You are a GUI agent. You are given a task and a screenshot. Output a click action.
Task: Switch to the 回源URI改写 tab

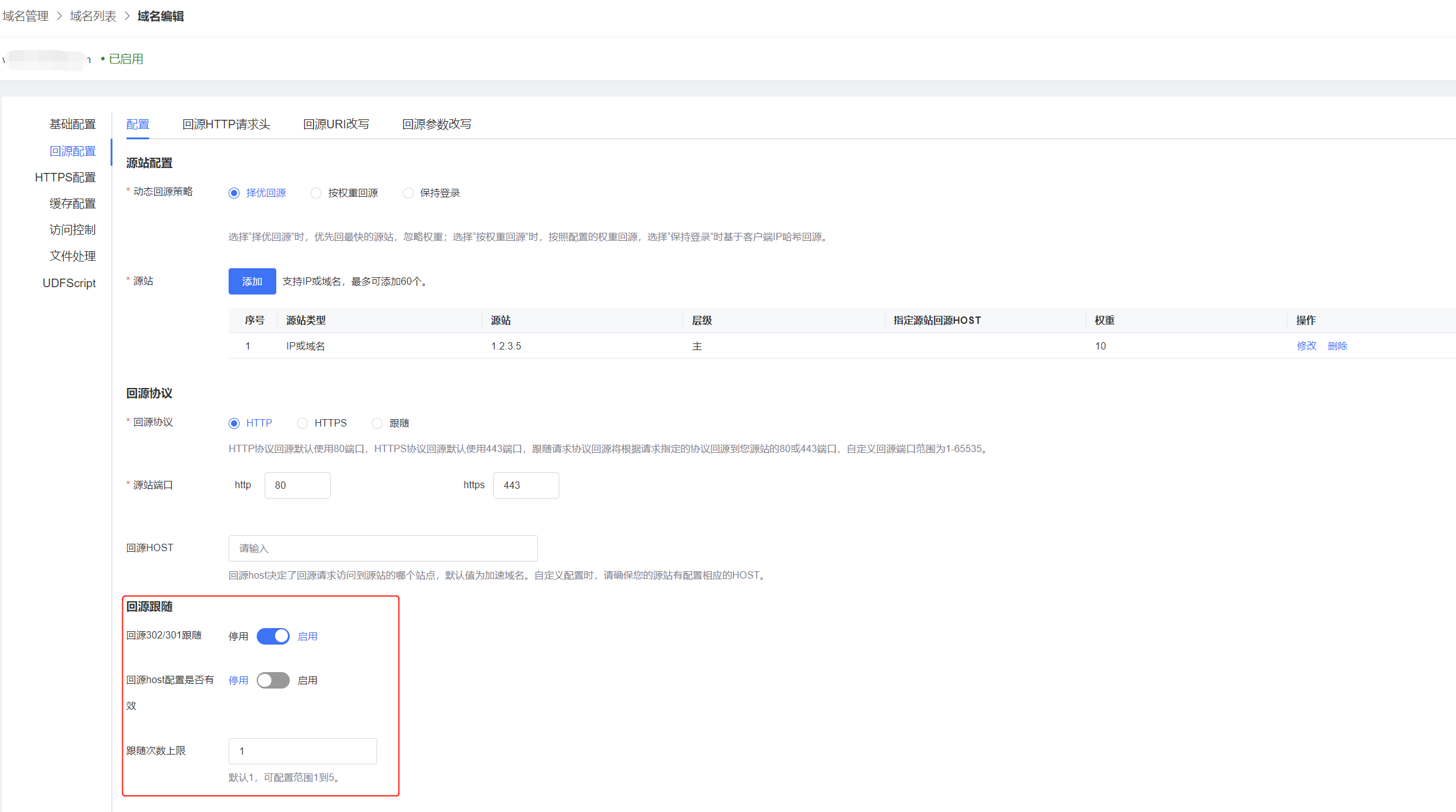336,124
